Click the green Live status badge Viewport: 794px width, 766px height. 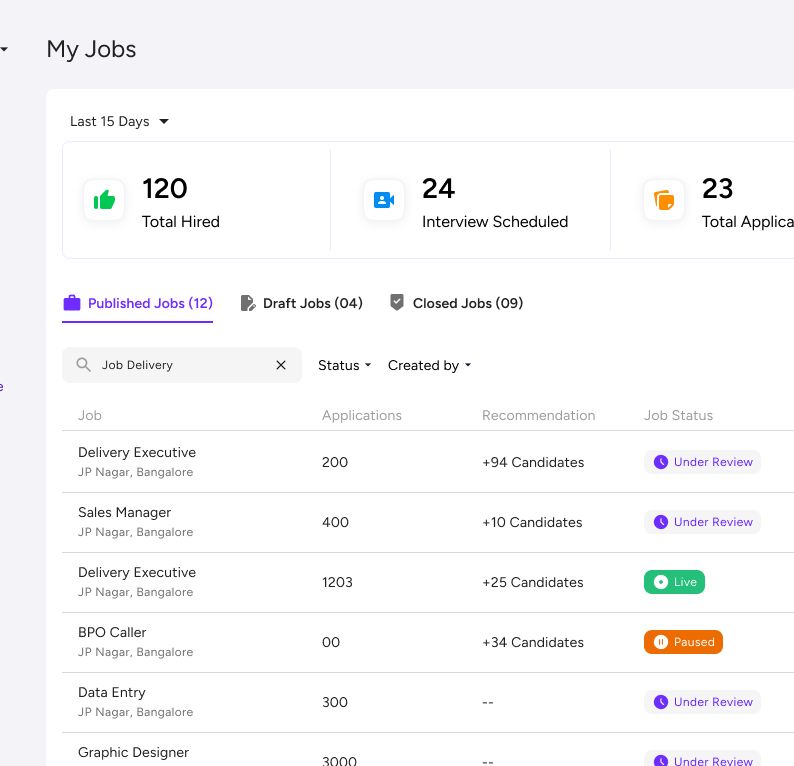click(x=674, y=582)
